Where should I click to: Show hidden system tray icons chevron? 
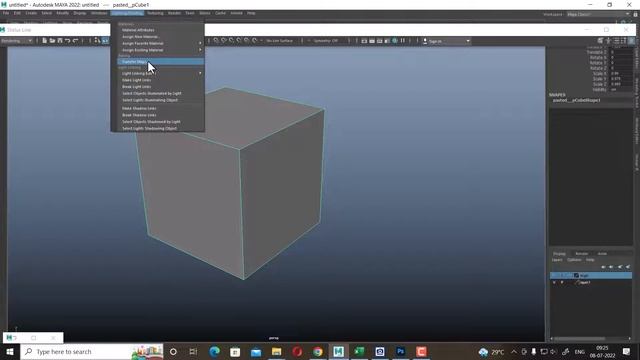[514, 351]
